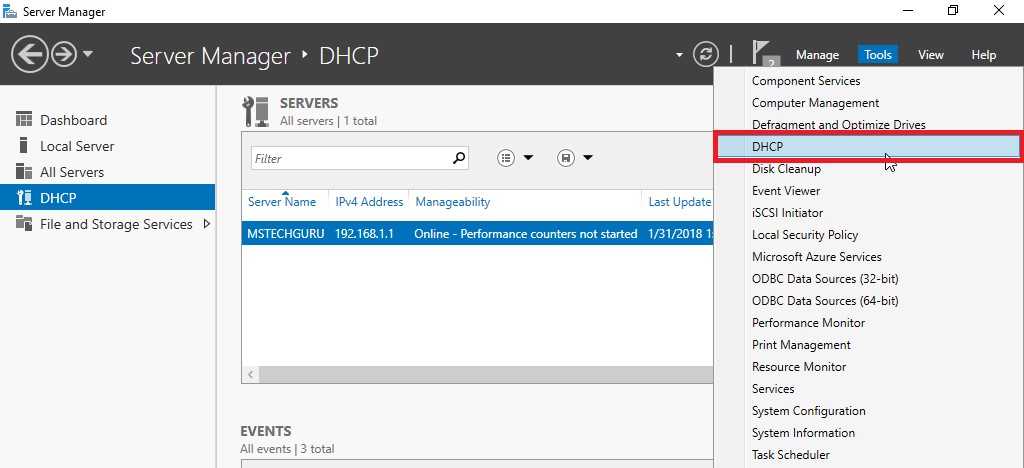Screen dimensions: 1024x468
Task: Click the All Servers icon
Action: coord(24,172)
